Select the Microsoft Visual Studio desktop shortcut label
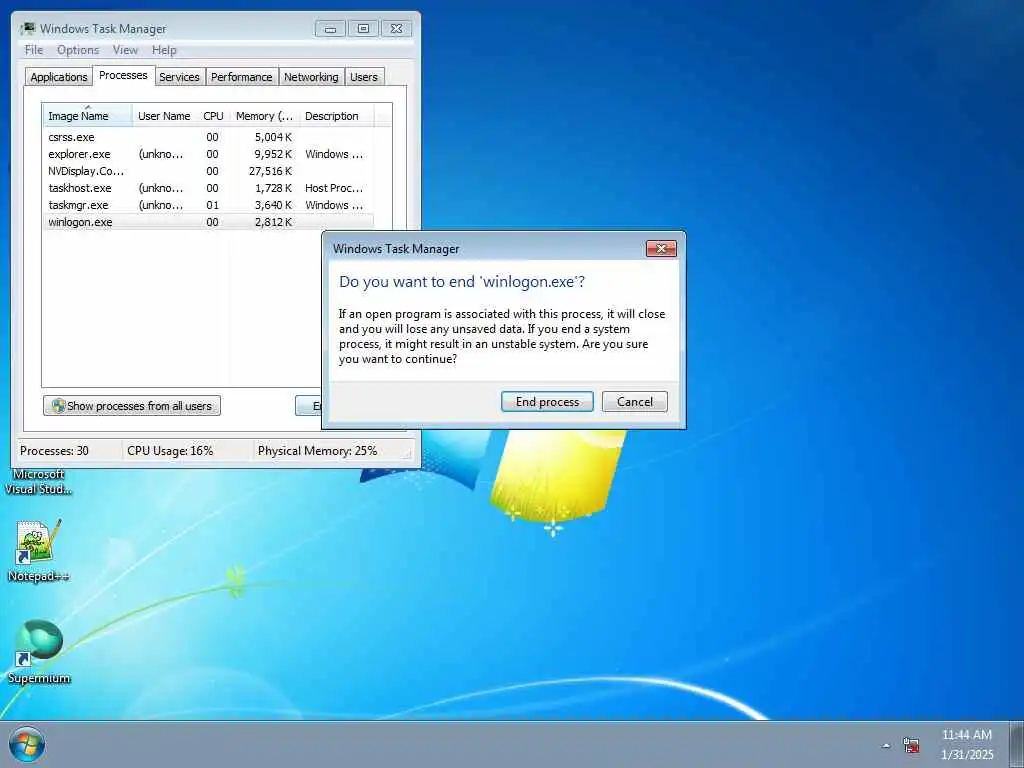1024x768 pixels. coord(39,481)
